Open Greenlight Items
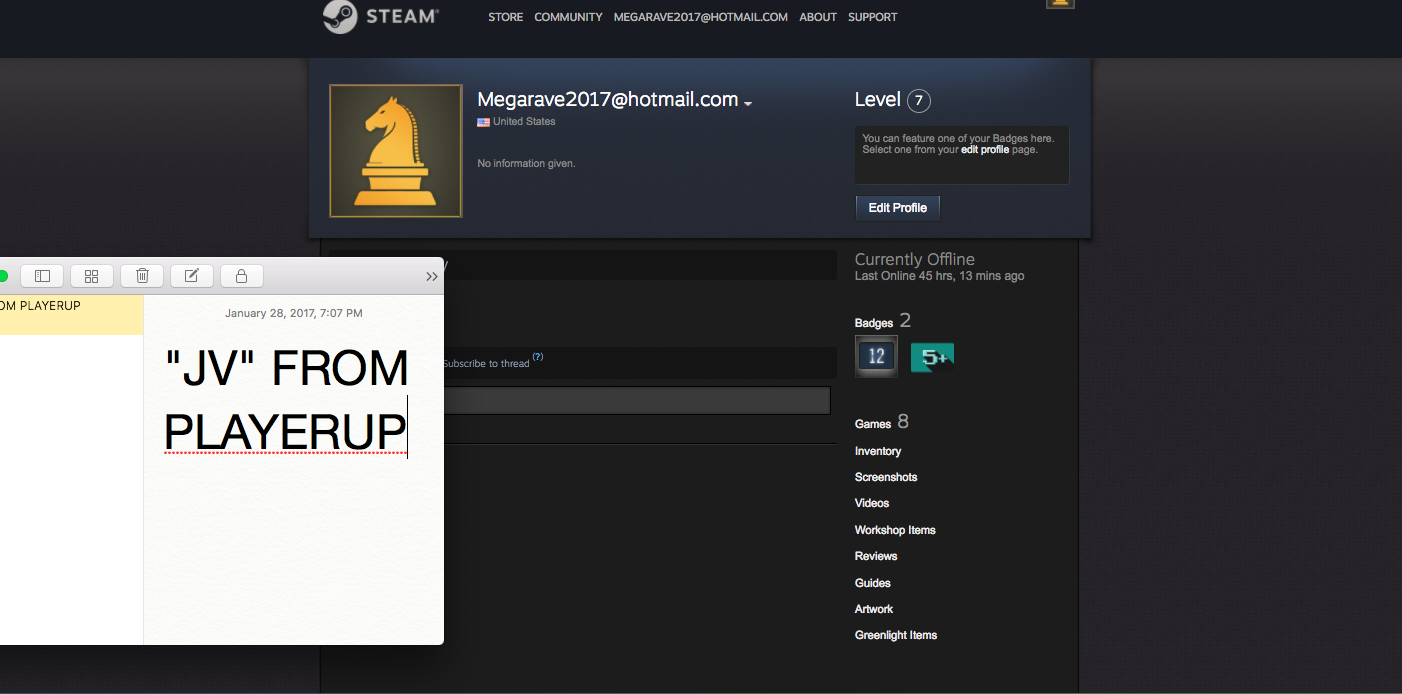The image size is (1402, 694). [x=896, y=635]
